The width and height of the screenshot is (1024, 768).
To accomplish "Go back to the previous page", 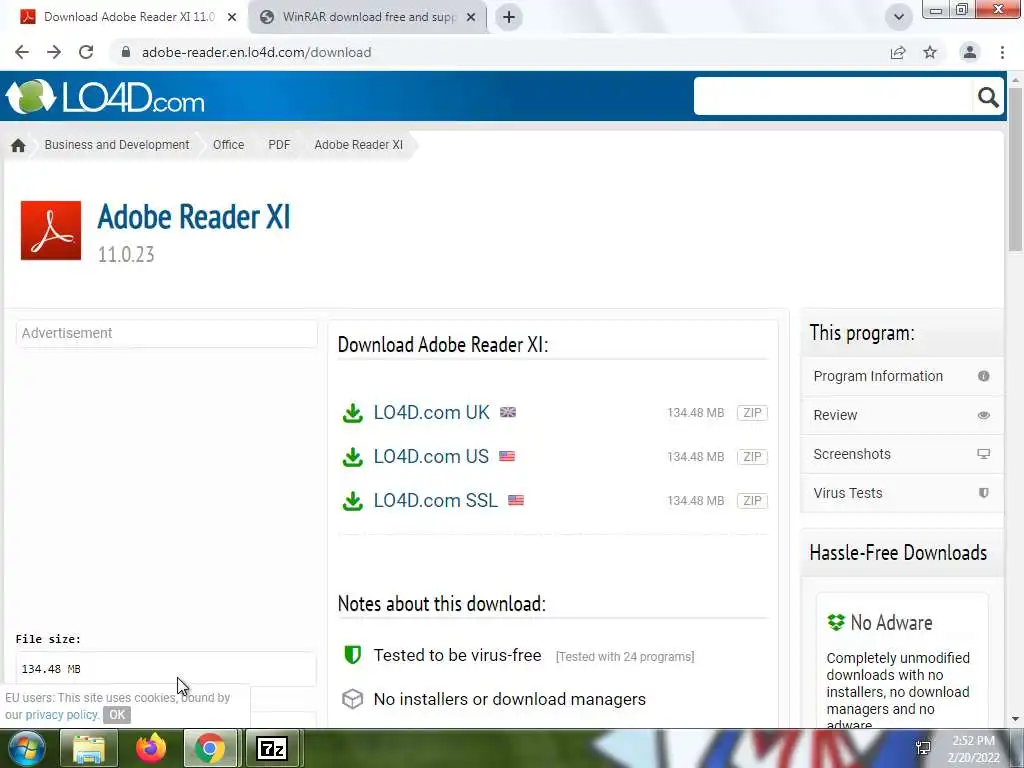I will click(22, 52).
